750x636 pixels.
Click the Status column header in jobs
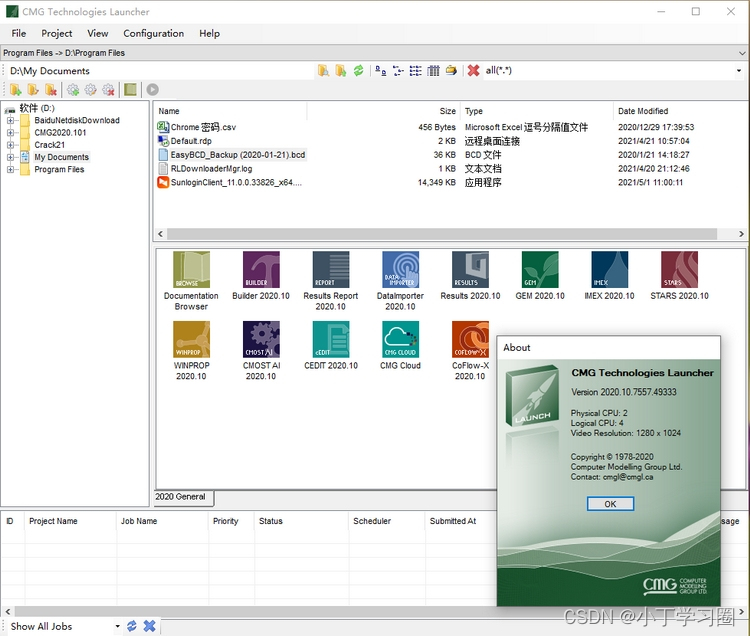pyautogui.click(x=301, y=521)
